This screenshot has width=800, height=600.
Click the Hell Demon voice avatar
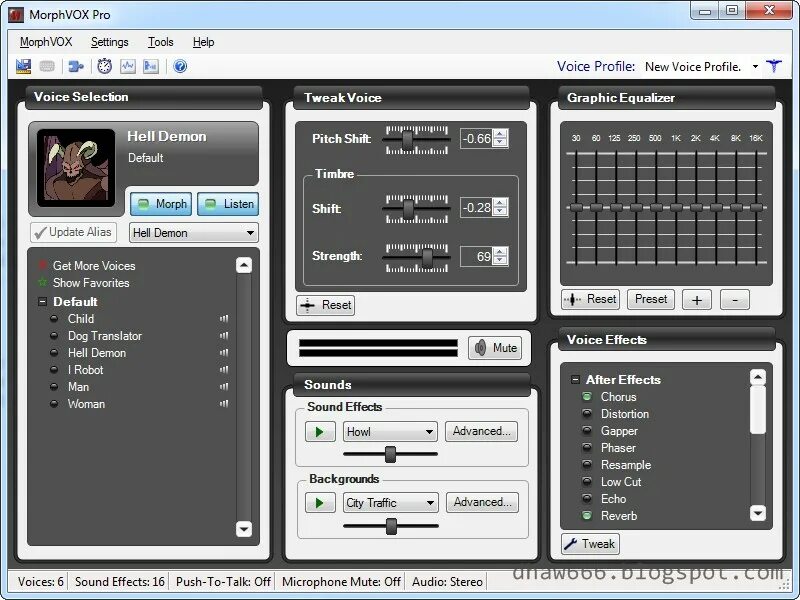pos(76,168)
